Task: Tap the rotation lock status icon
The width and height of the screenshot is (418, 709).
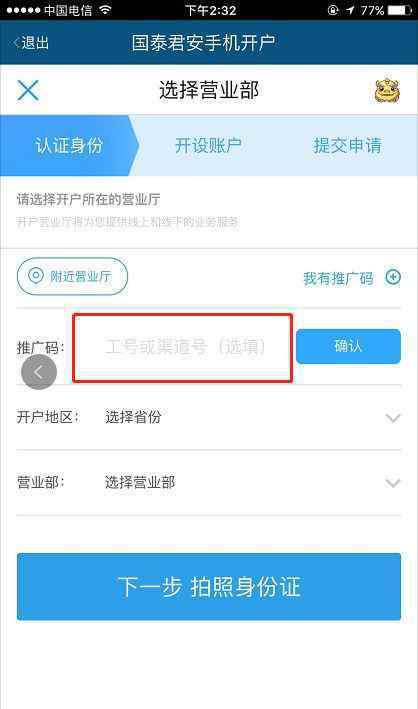Action: (x=333, y=10)
